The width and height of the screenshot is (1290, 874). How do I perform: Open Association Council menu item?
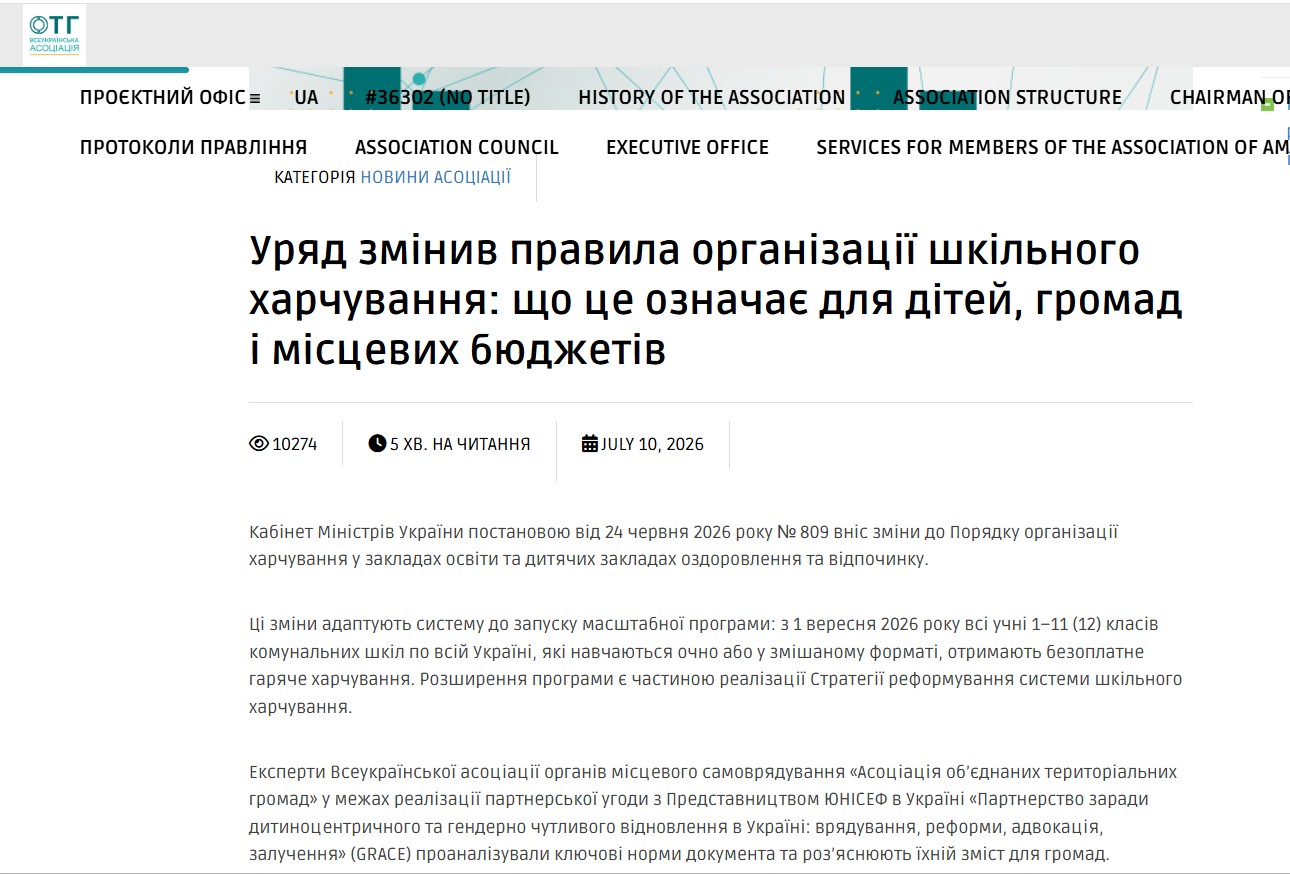[457, 148]
